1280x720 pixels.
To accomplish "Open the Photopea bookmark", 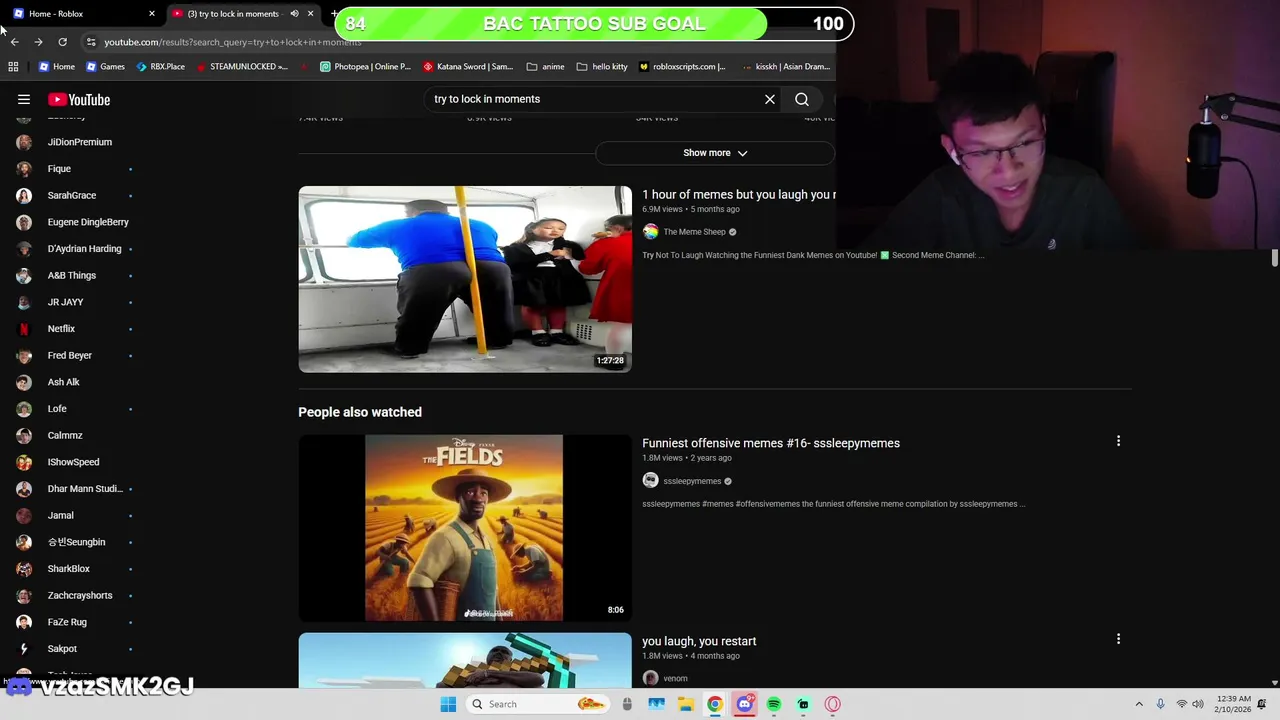I will [x=365, y=67].
